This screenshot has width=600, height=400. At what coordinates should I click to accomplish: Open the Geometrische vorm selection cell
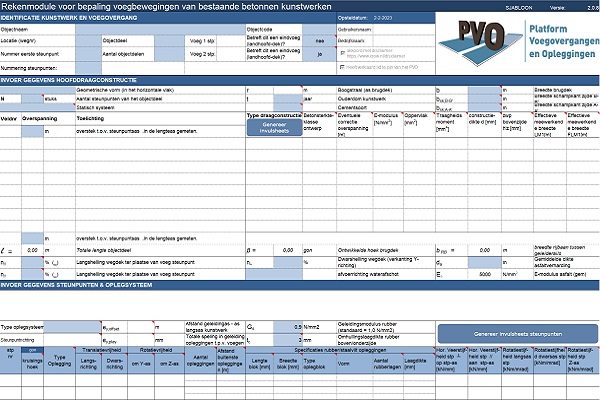pyautogui.click(x=38, y=90)
